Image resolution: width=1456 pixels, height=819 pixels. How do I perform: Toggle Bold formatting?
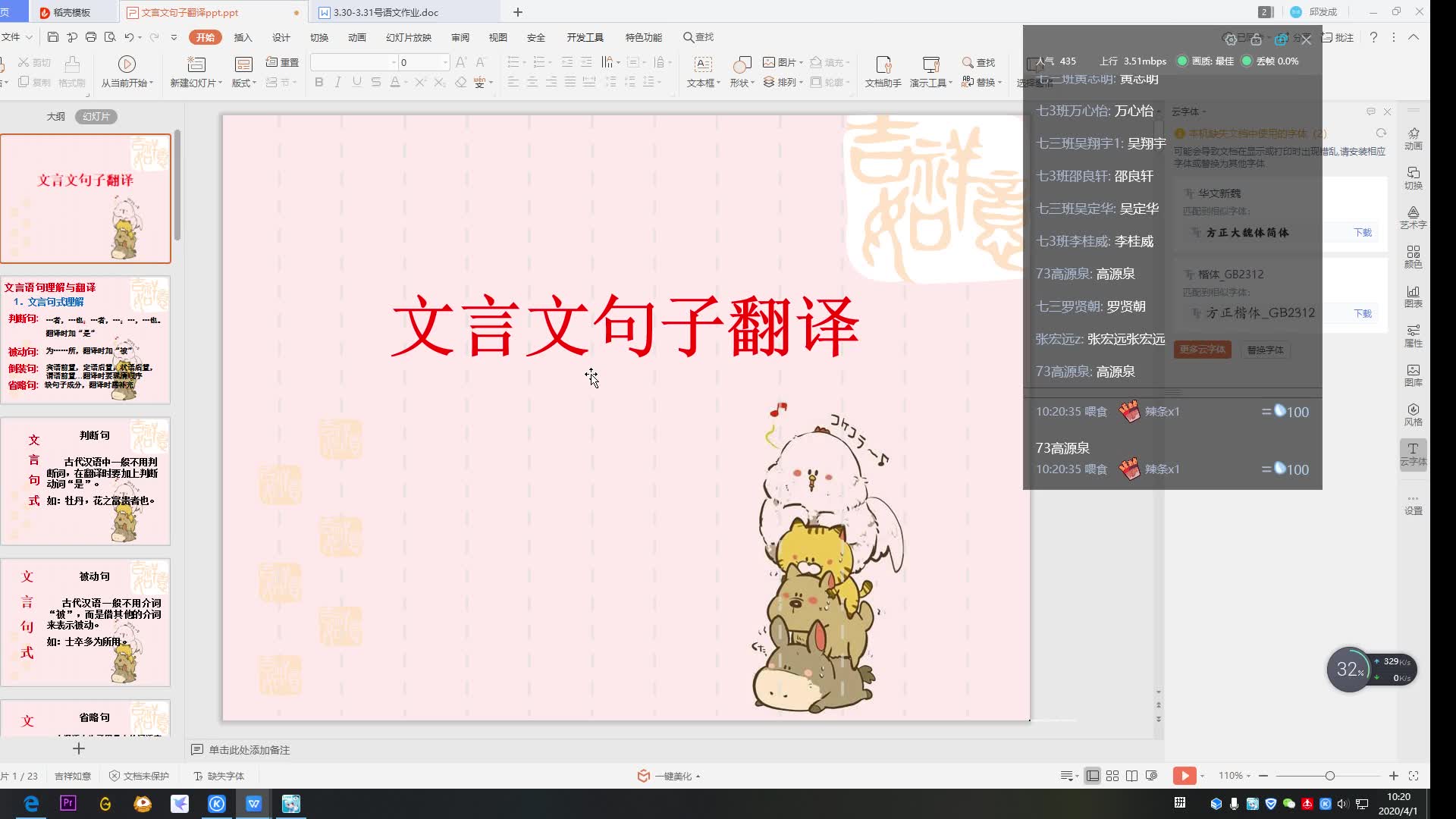319,82
